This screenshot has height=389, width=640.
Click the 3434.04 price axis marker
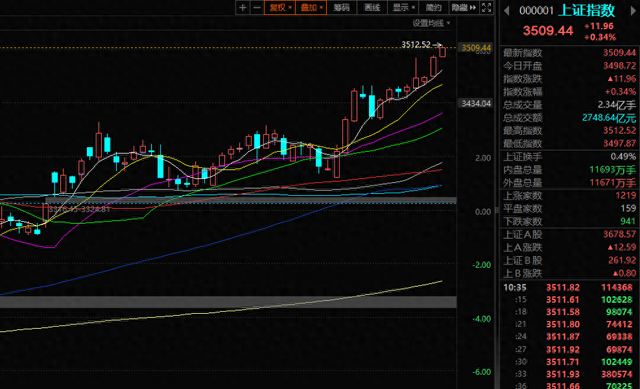pyautogui.click(x=476, y=103)
